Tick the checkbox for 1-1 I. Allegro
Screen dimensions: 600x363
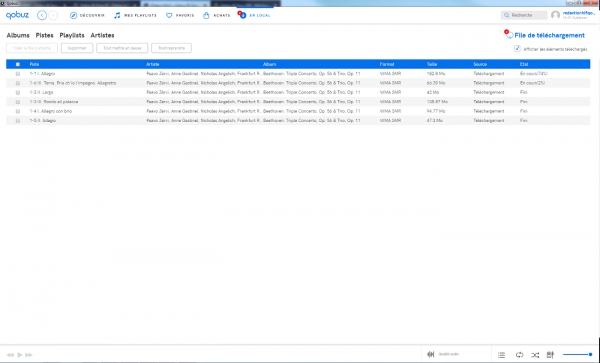(18, 73)
